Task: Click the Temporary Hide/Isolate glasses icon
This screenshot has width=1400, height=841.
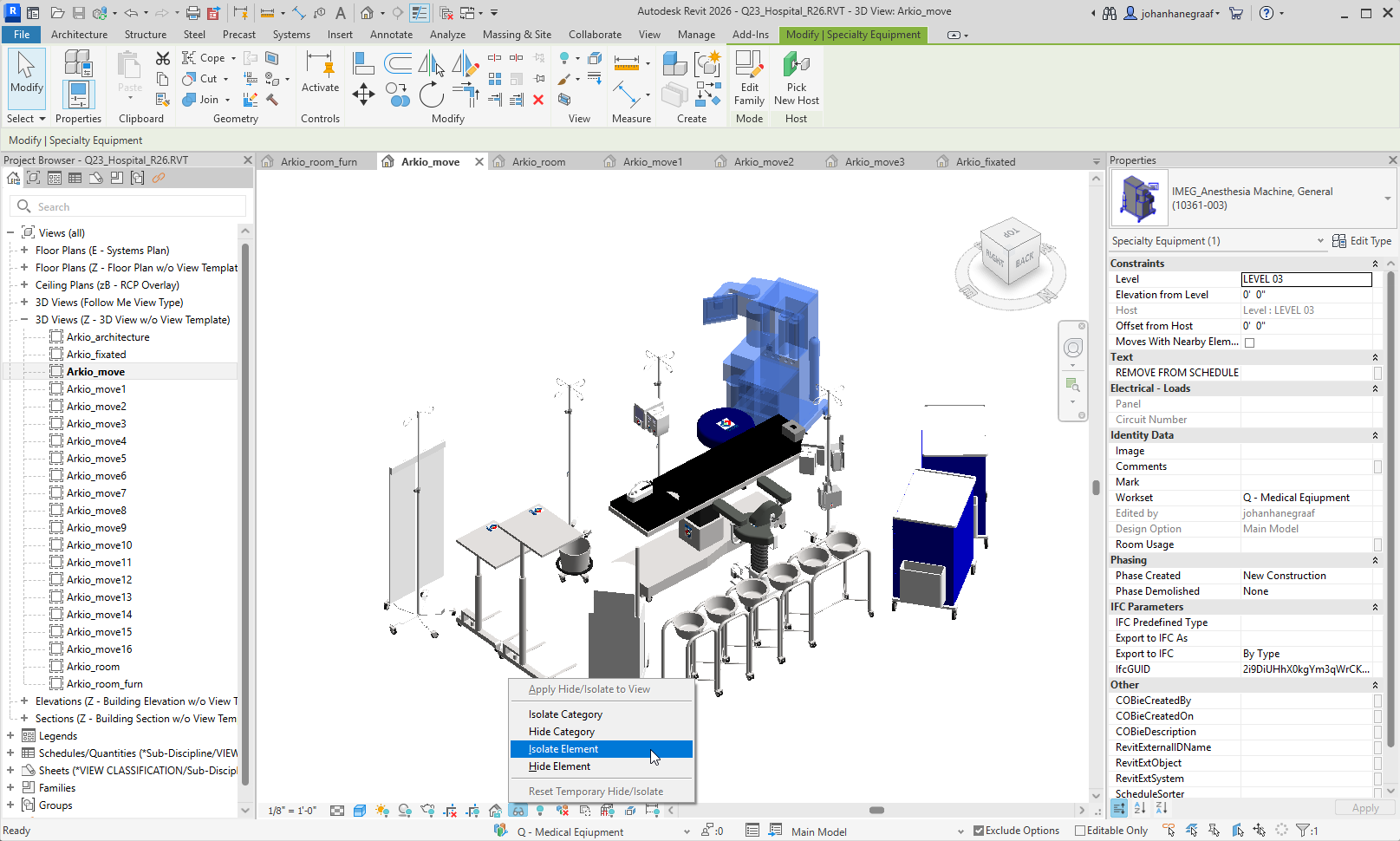Action: click(518, 811)
